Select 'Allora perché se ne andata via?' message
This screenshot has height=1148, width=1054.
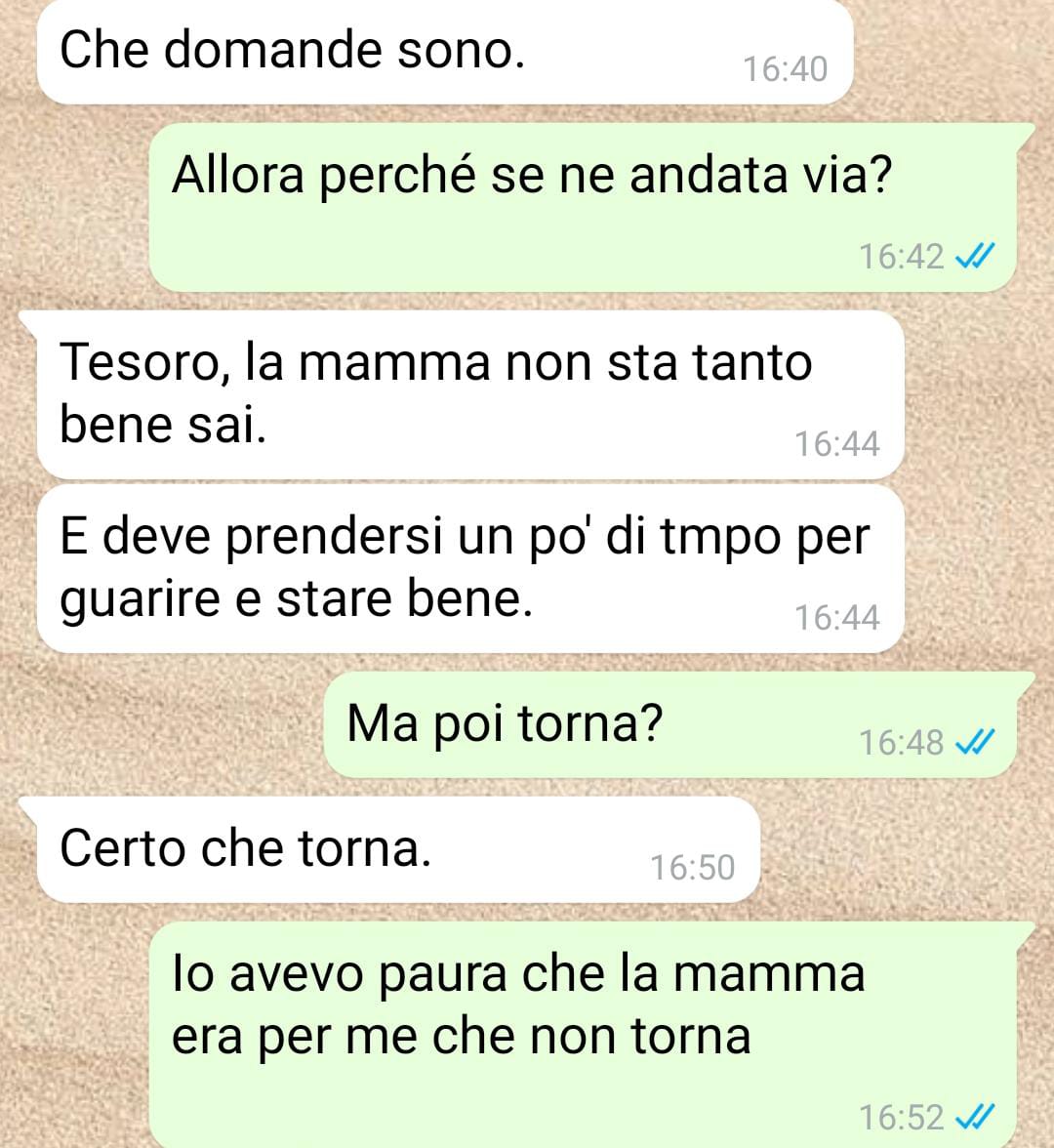[583, 207]
